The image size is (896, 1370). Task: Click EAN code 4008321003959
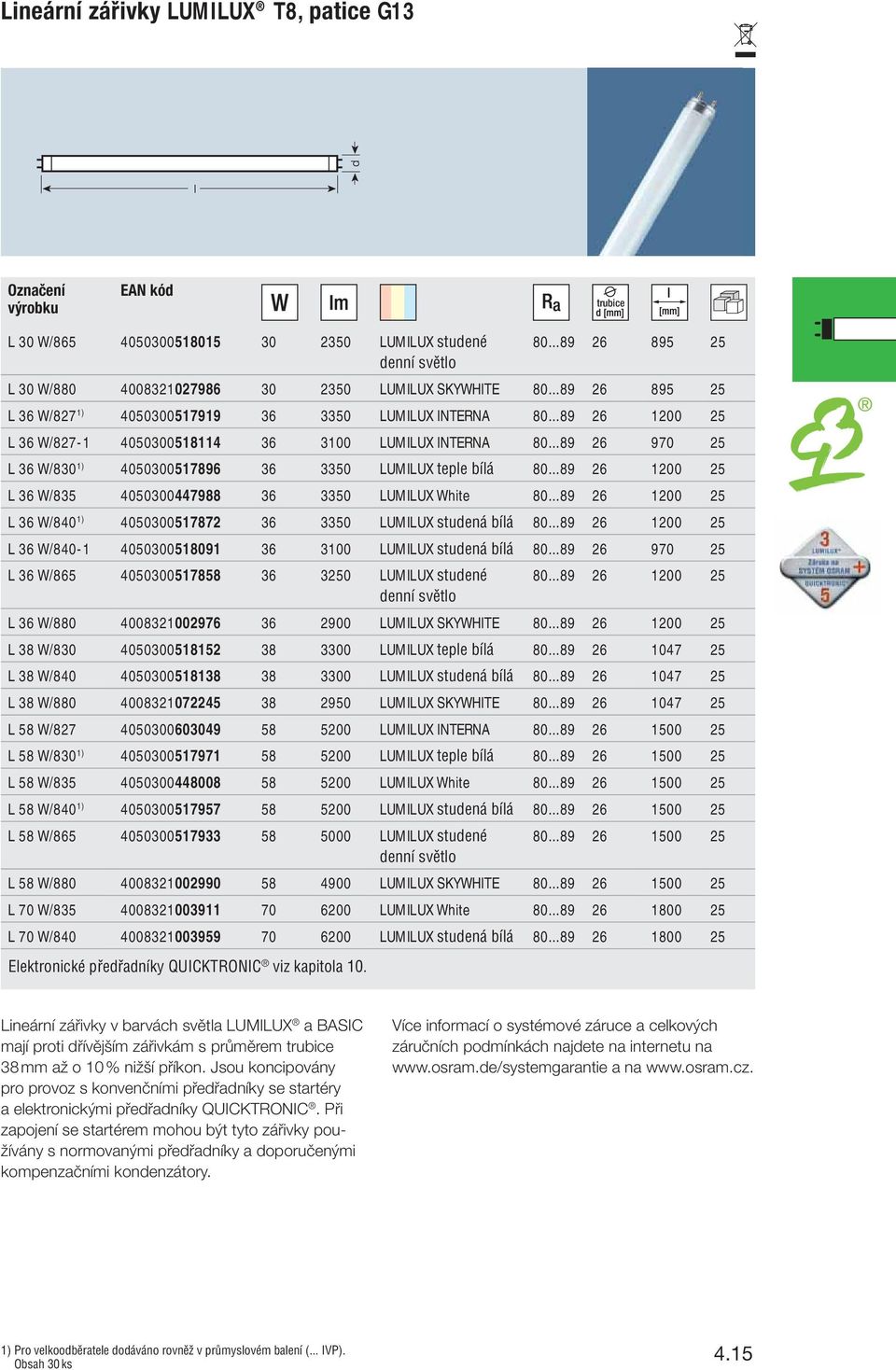pyautogui.click(x=171, y=937)
